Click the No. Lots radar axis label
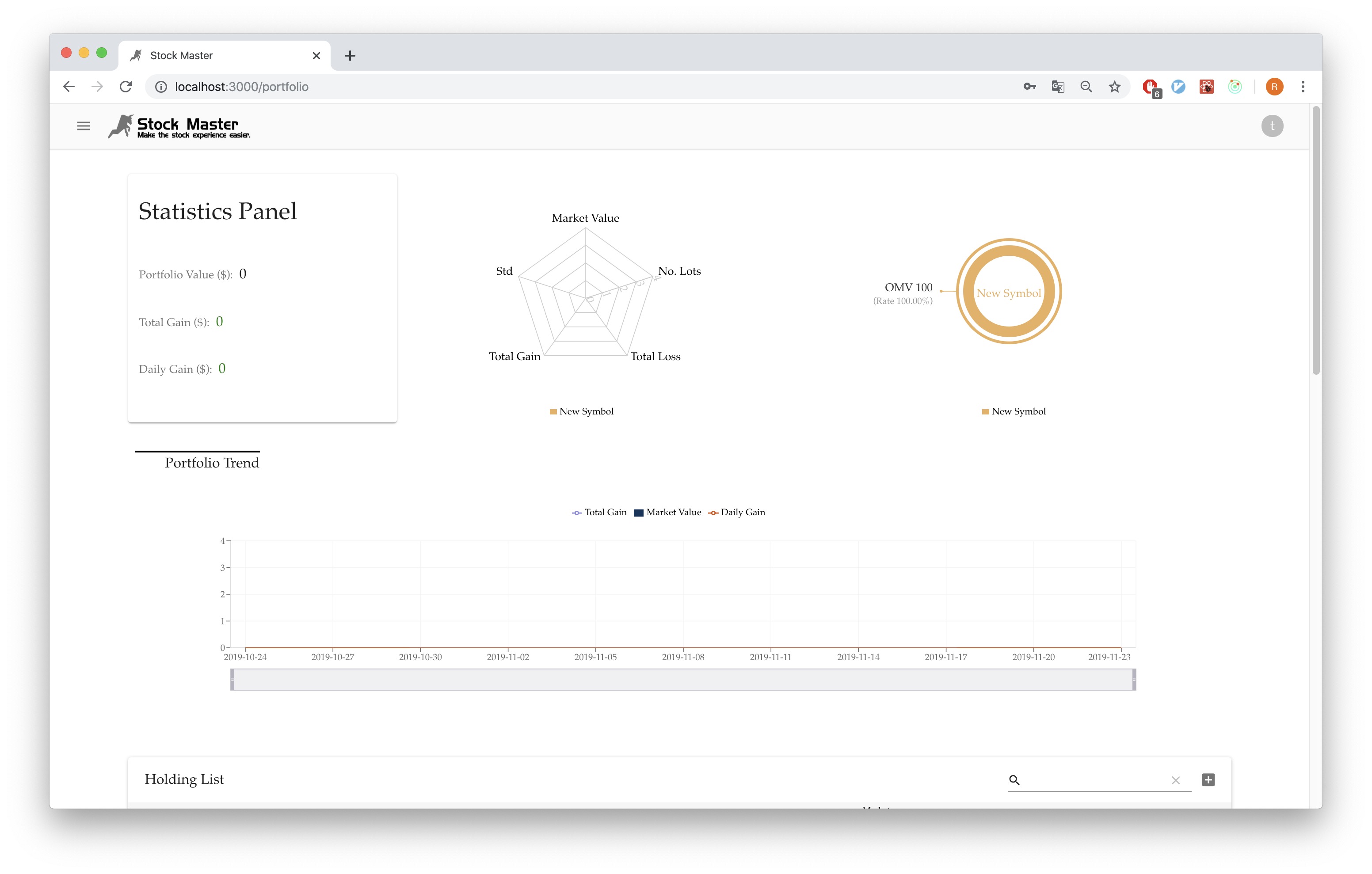 679,271
